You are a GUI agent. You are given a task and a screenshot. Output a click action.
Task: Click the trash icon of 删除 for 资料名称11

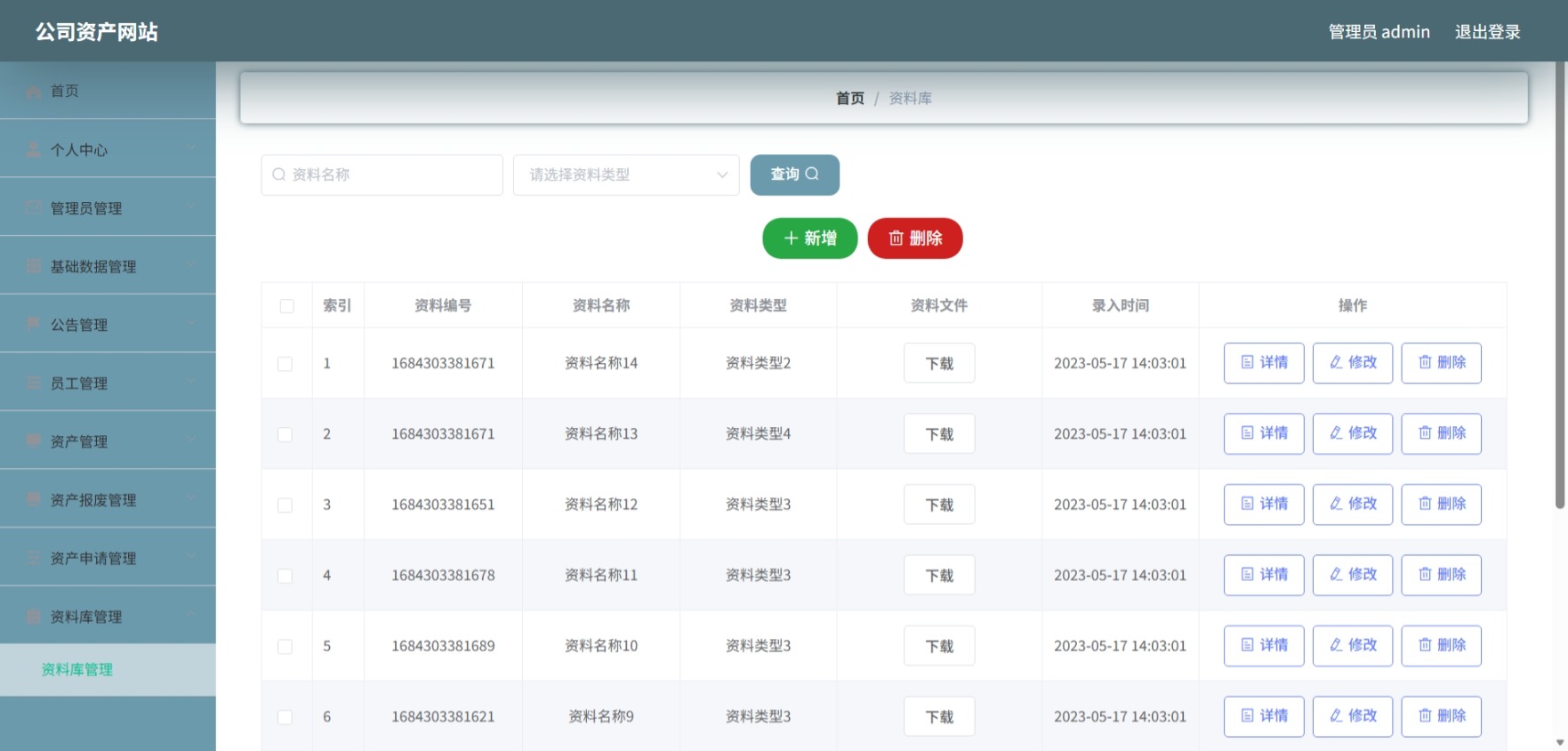coord(1425,574)
